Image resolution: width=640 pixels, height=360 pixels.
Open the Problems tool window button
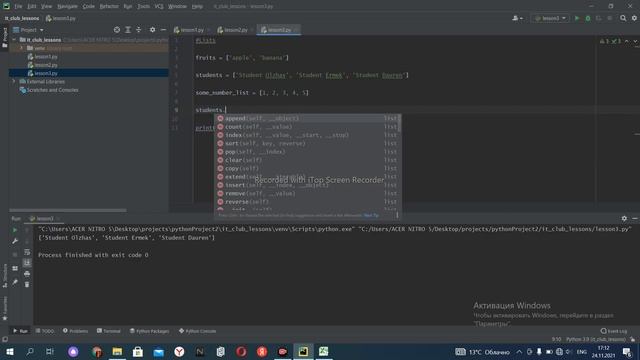pos(76,331)
